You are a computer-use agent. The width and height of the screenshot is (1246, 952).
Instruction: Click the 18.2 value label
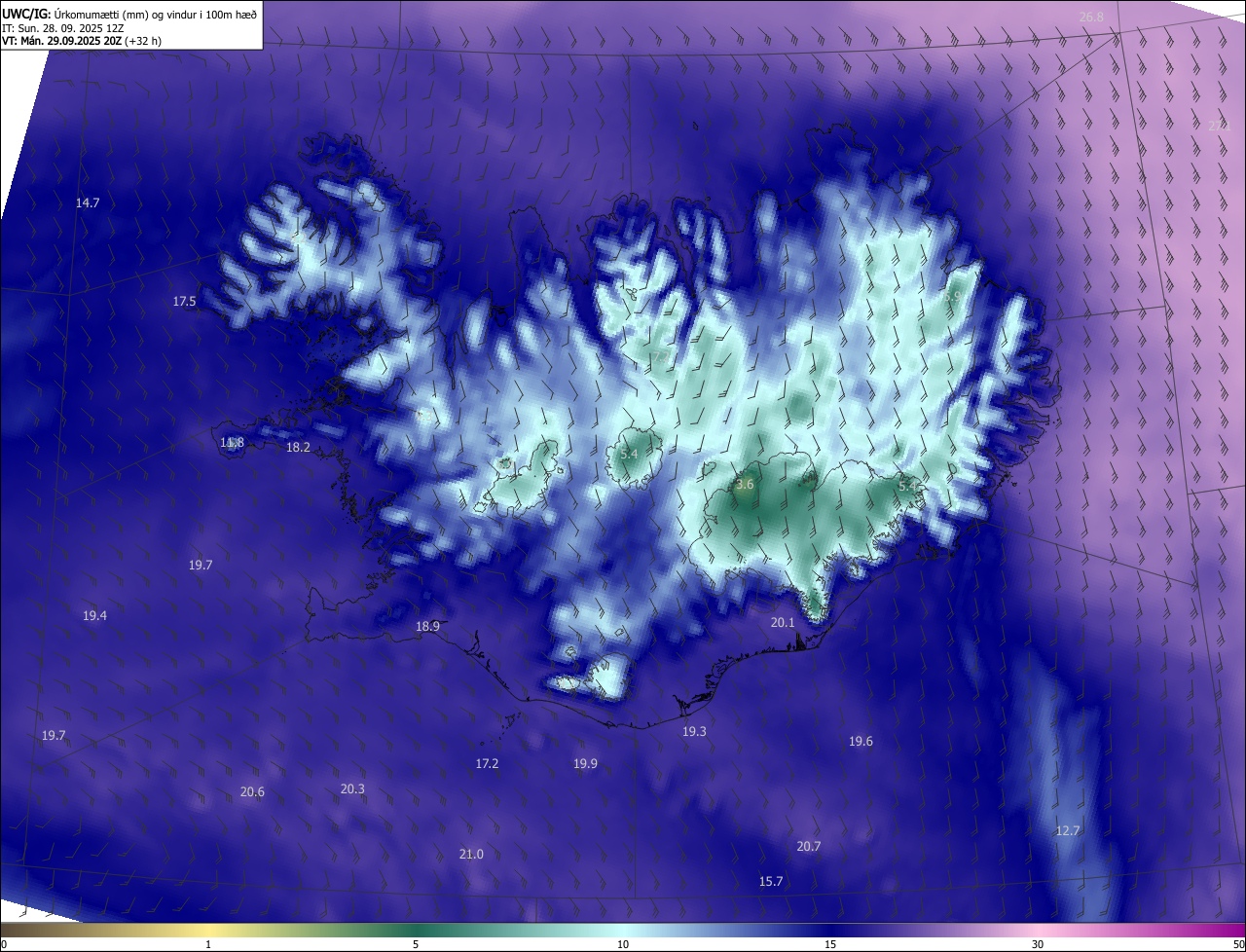click(x=298, y=448)
